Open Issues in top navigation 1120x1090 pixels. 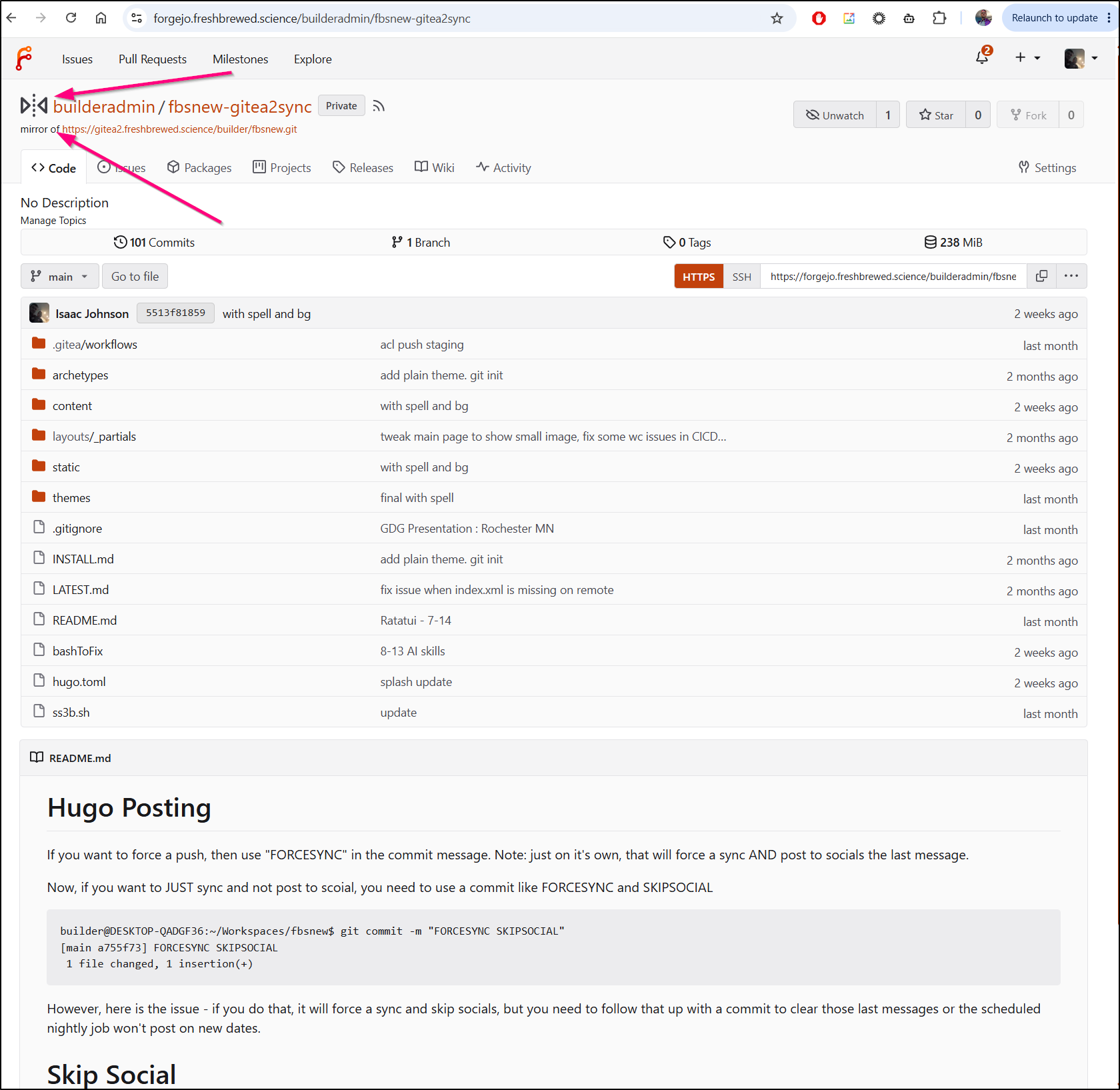click(x=77, y=59)
